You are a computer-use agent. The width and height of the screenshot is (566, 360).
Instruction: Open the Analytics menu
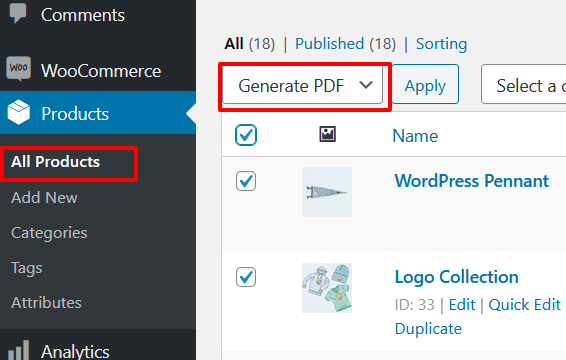pos(75,351)
